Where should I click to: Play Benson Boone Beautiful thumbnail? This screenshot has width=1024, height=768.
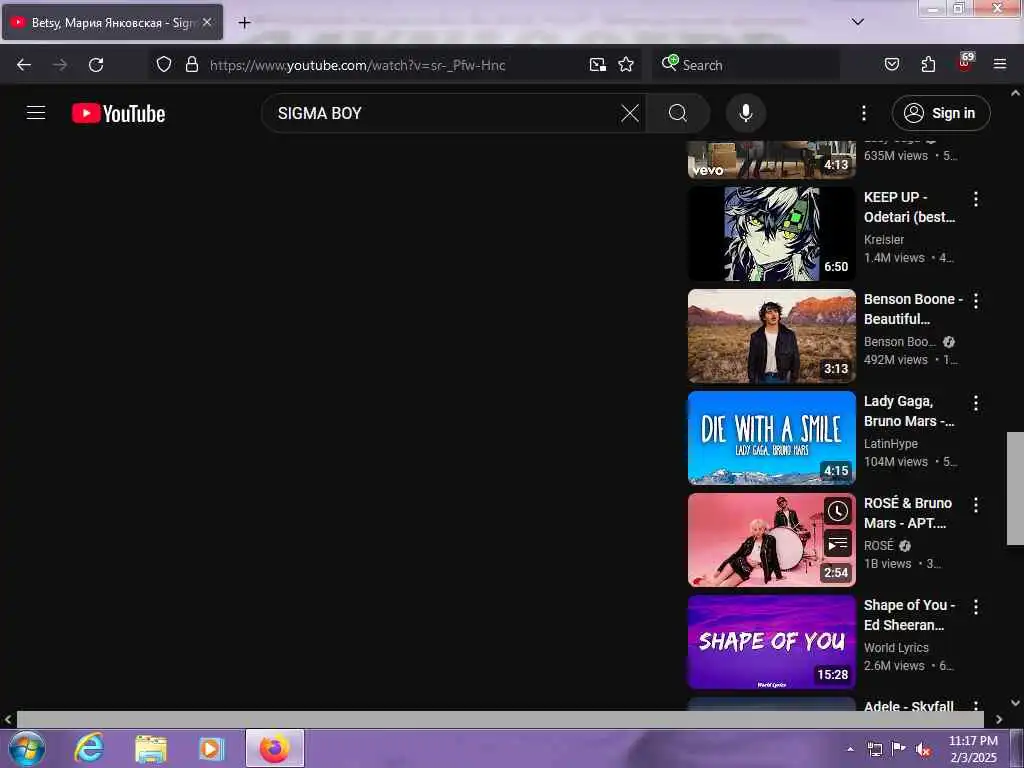pos(771,336)
